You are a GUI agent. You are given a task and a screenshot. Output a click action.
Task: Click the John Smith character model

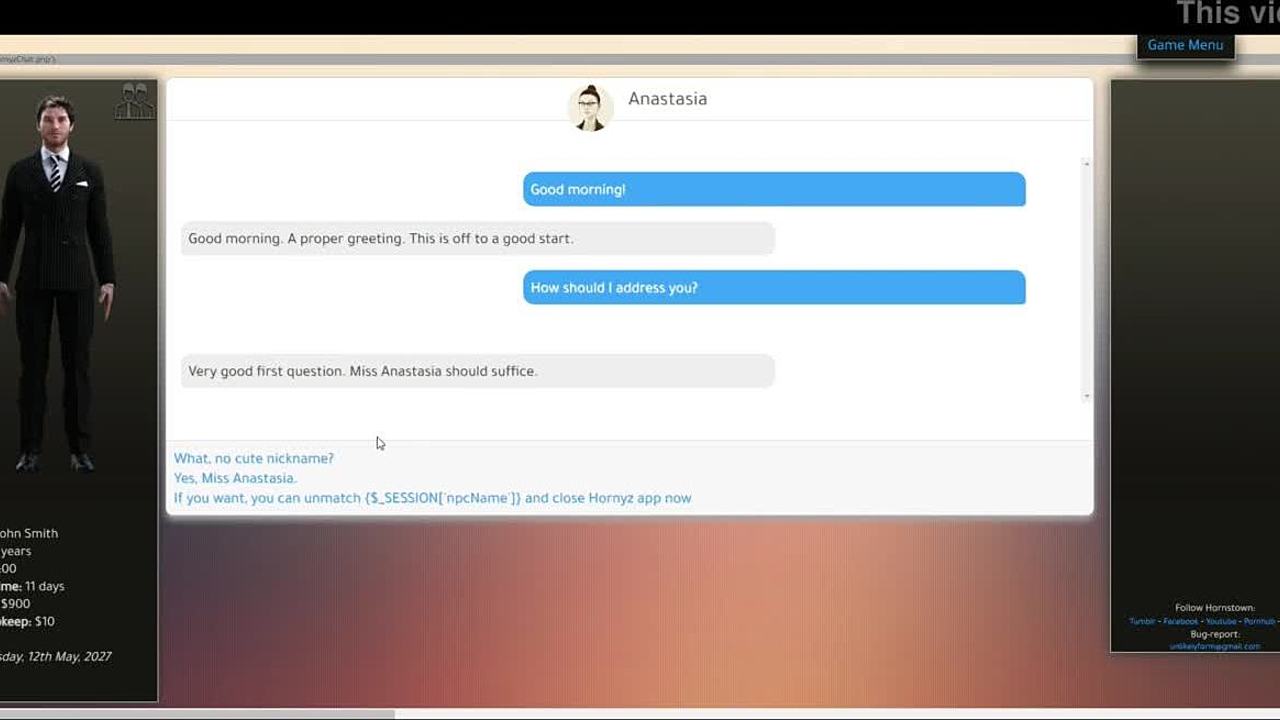click(x=58, y=280)
